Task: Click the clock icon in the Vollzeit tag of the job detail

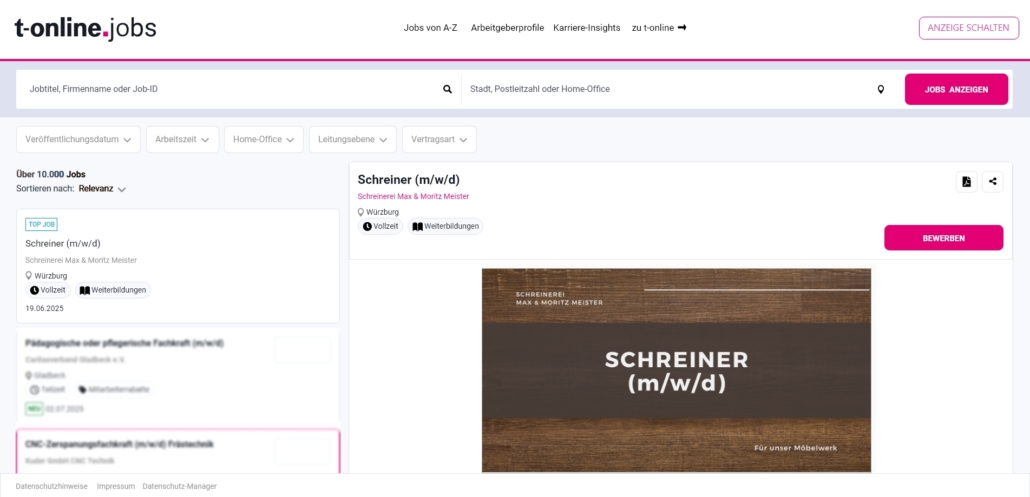Action: tap(367, 227)
